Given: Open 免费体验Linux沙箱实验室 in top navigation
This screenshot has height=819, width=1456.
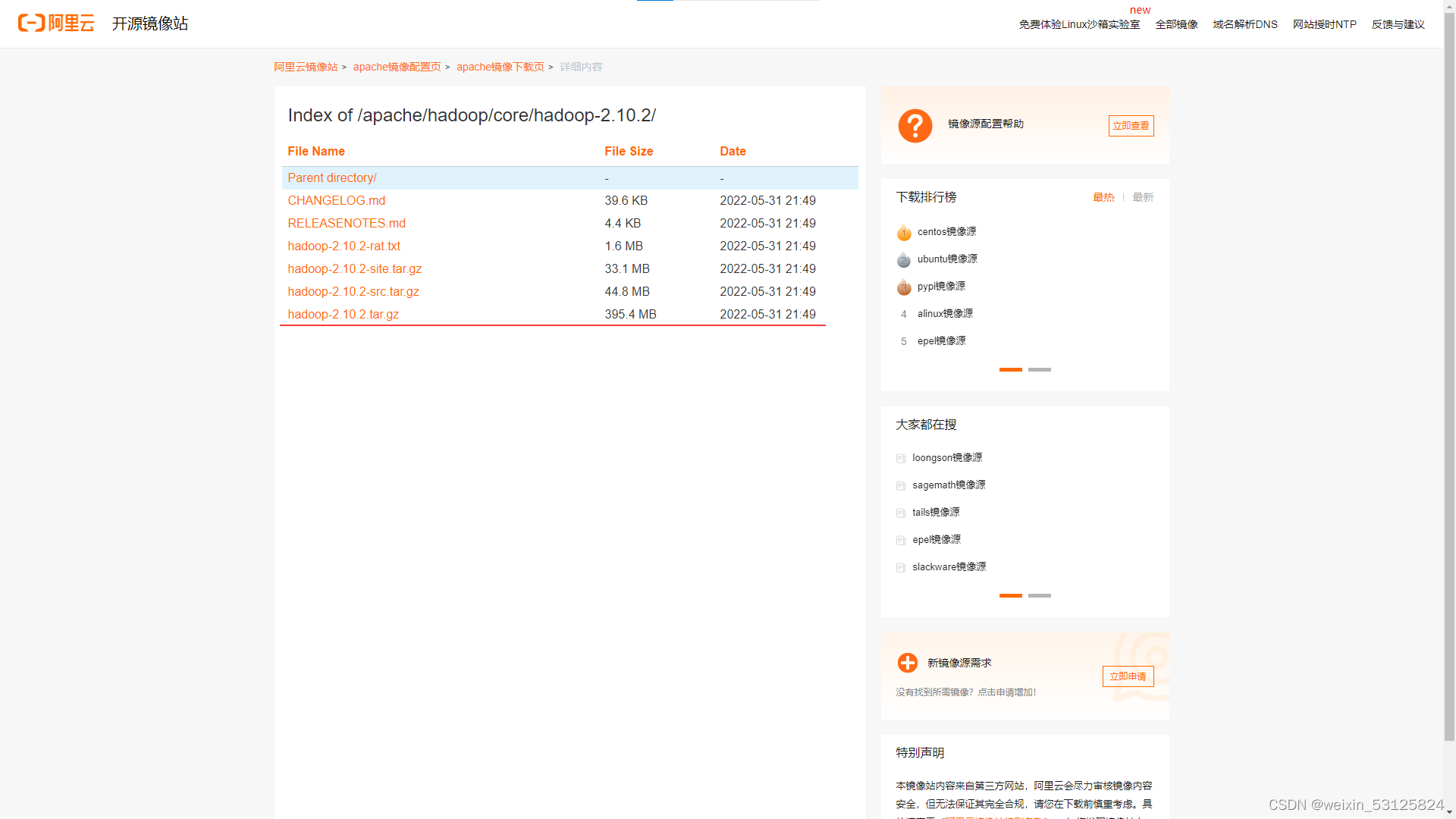Looking at the screenshot, I should 1079,24.
